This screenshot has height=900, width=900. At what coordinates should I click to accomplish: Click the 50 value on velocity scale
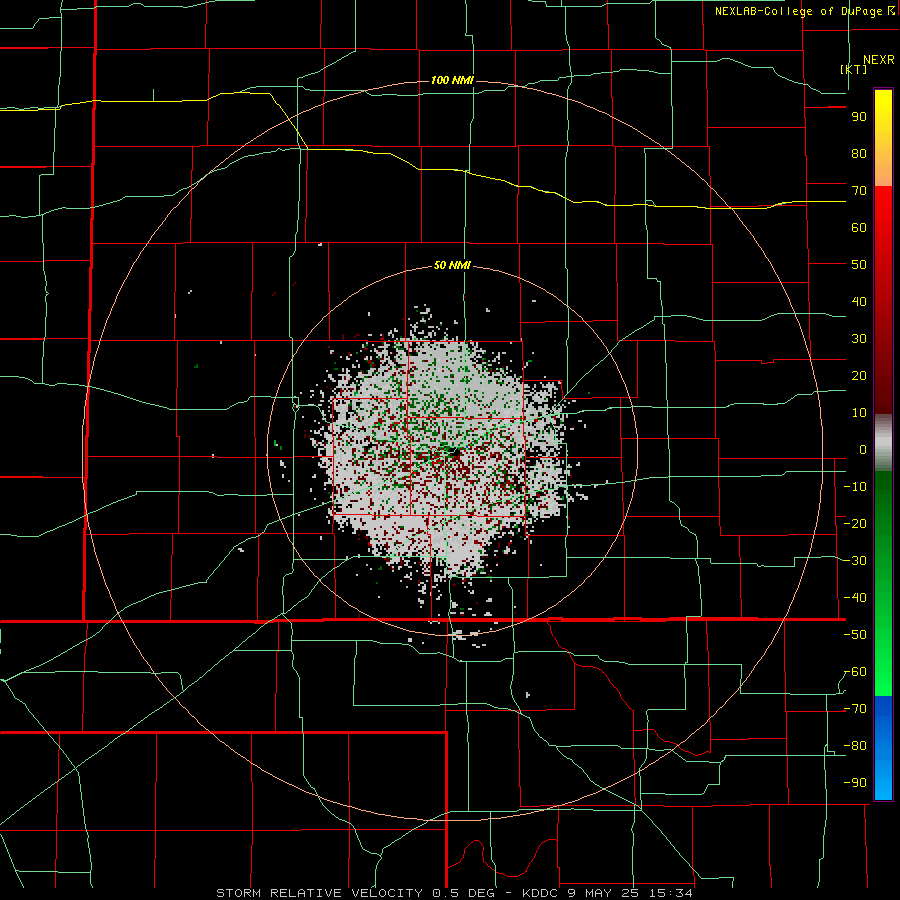pyautogui.click(x=859, y=265)
